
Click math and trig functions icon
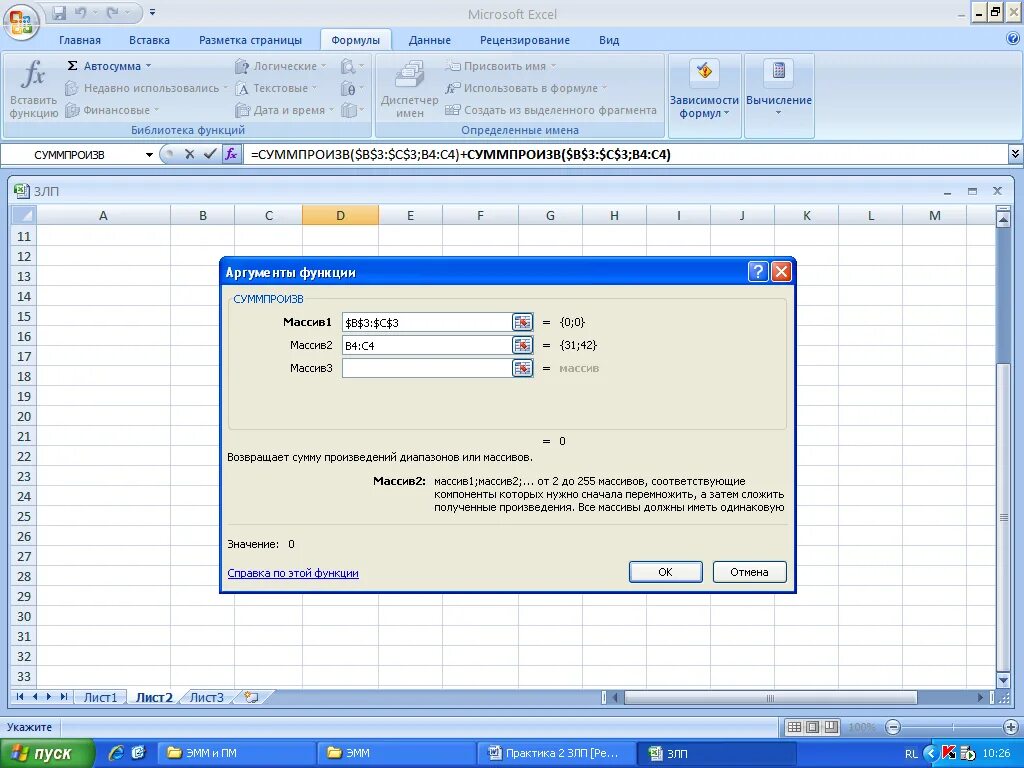[x=352, y=88]
